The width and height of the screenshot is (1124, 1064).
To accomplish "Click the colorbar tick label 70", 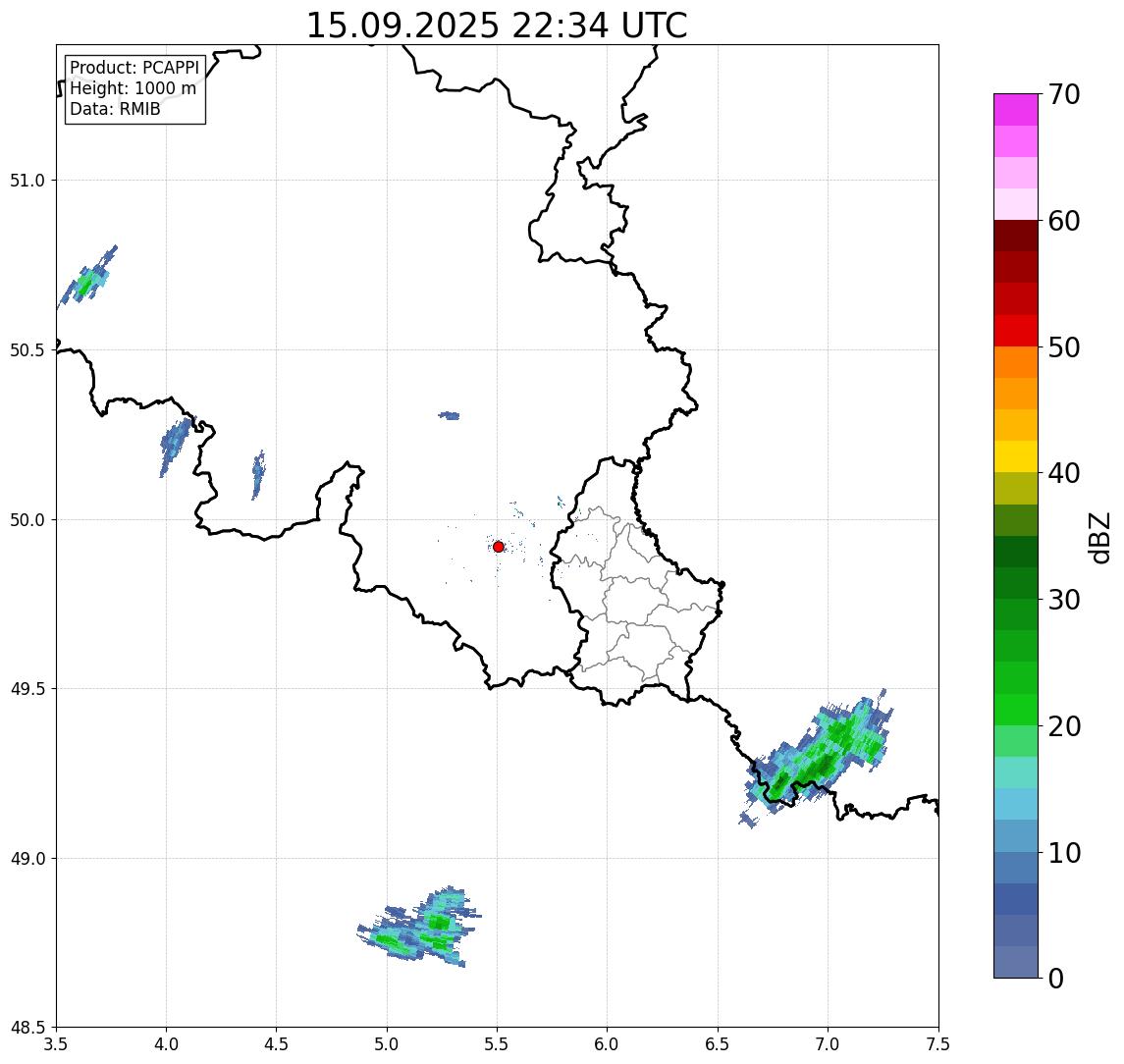I will [1064, 94].
